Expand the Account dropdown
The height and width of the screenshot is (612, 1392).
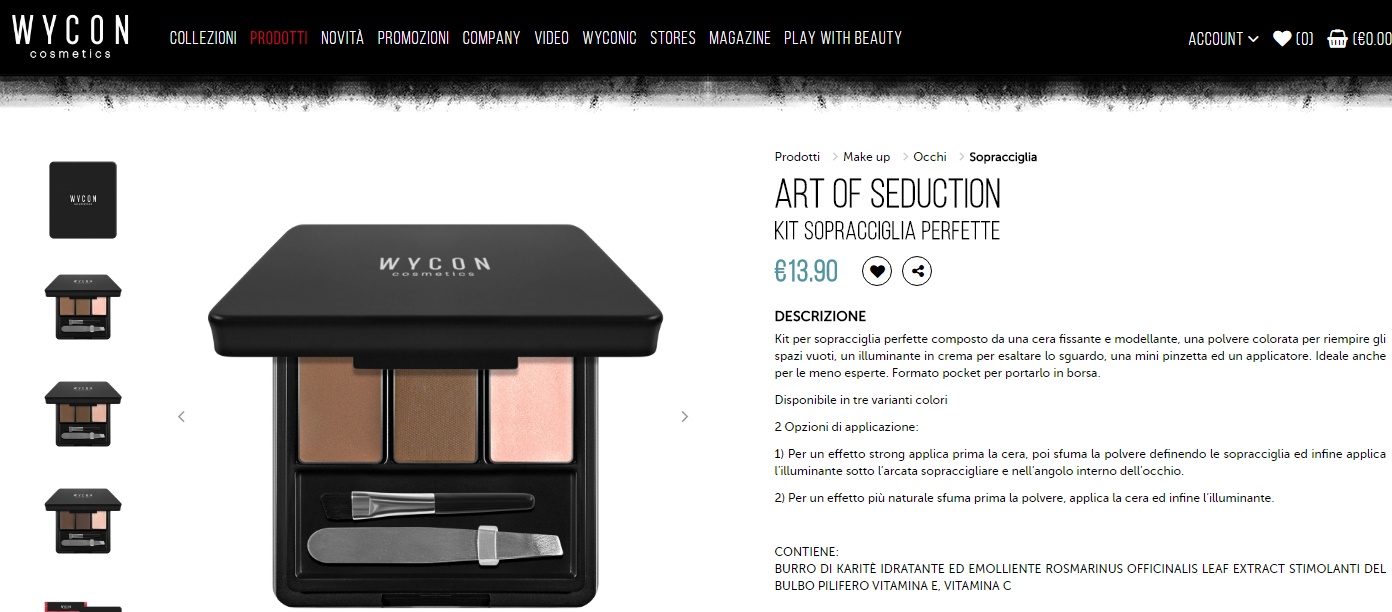[x=1223, y=39]
